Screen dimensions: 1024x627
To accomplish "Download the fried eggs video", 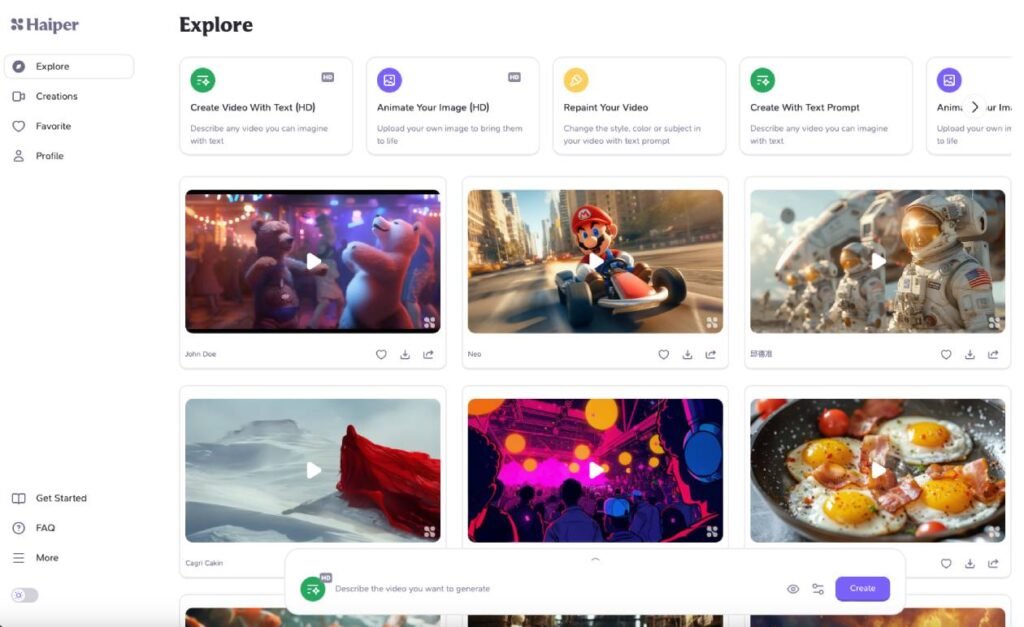I will point(970,564).
